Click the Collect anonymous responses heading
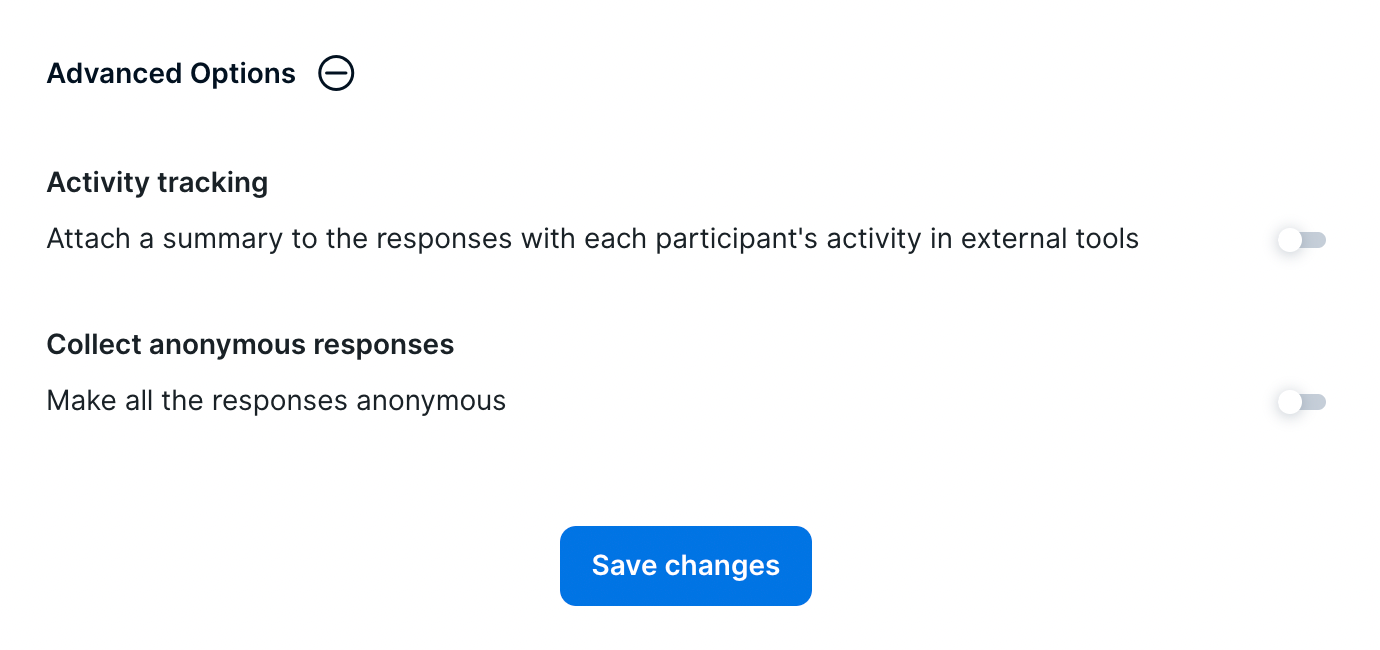 coord(250,345)
